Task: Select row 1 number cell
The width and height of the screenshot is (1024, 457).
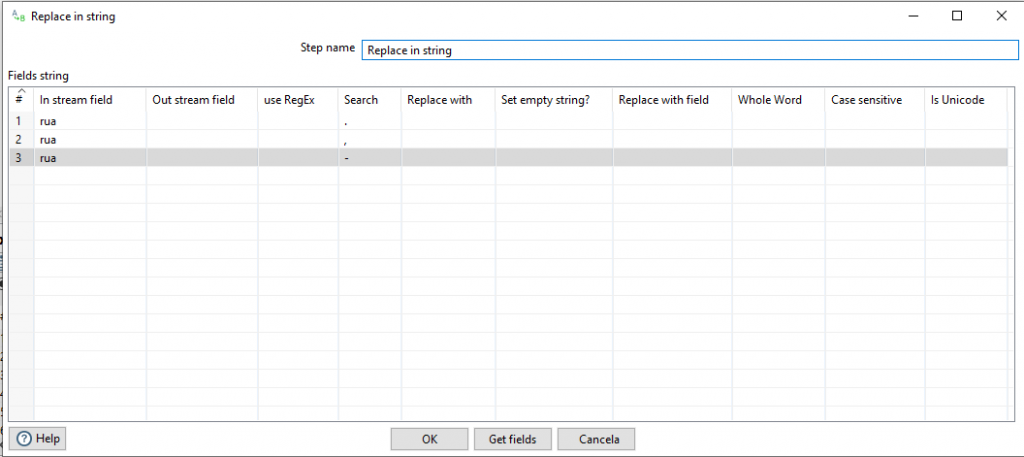Action: click(22, 121)
